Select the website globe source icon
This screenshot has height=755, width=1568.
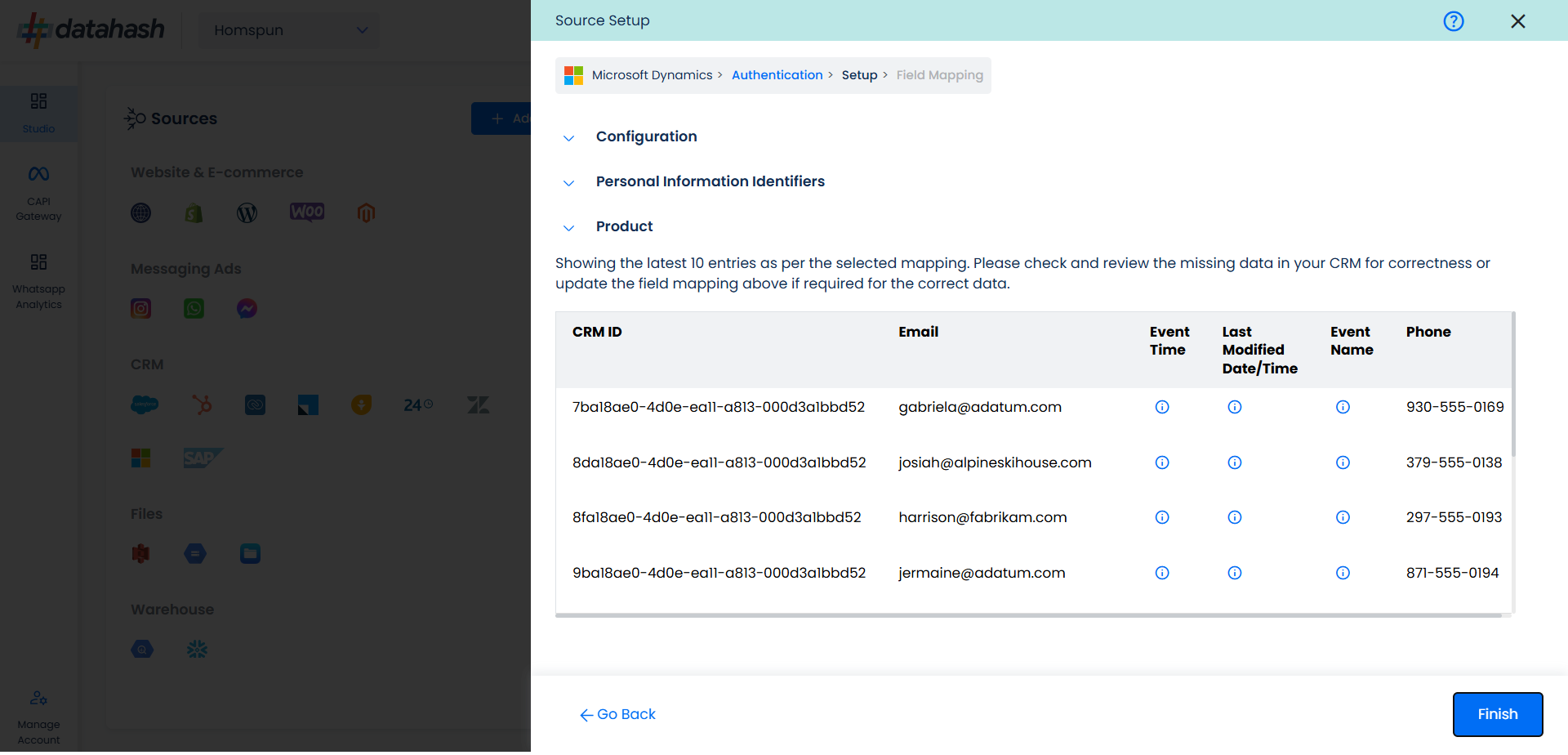[x=141, y=213]
